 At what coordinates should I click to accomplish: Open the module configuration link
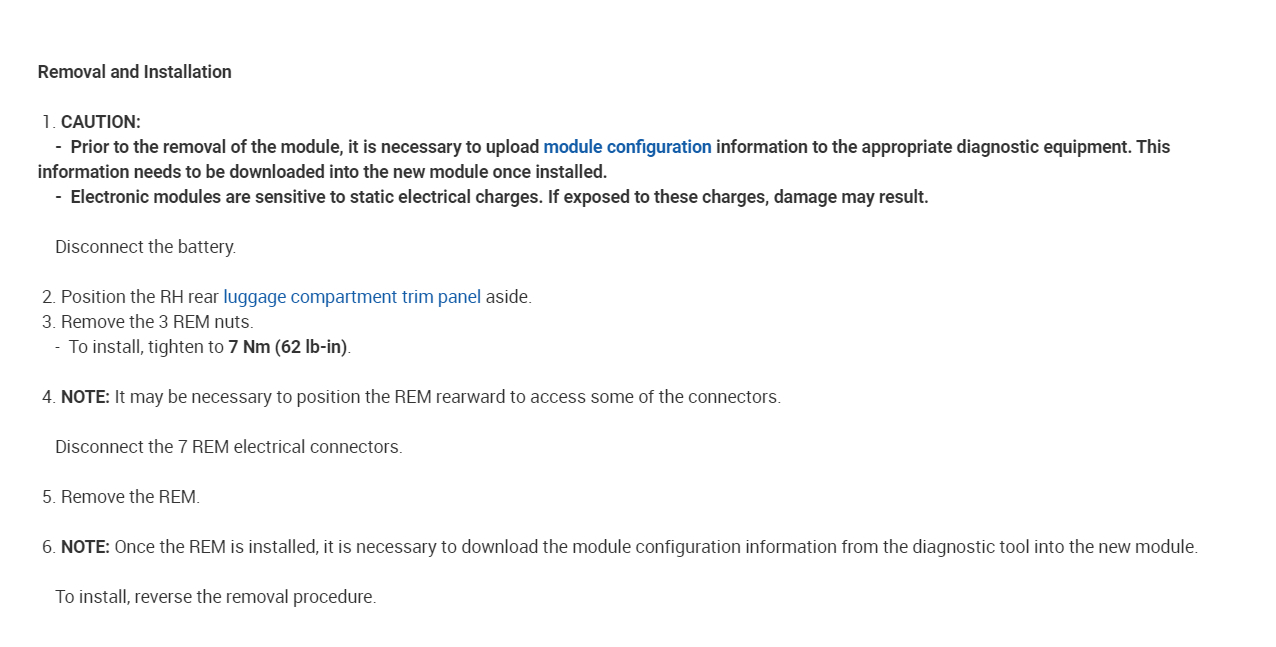point(627,147)
